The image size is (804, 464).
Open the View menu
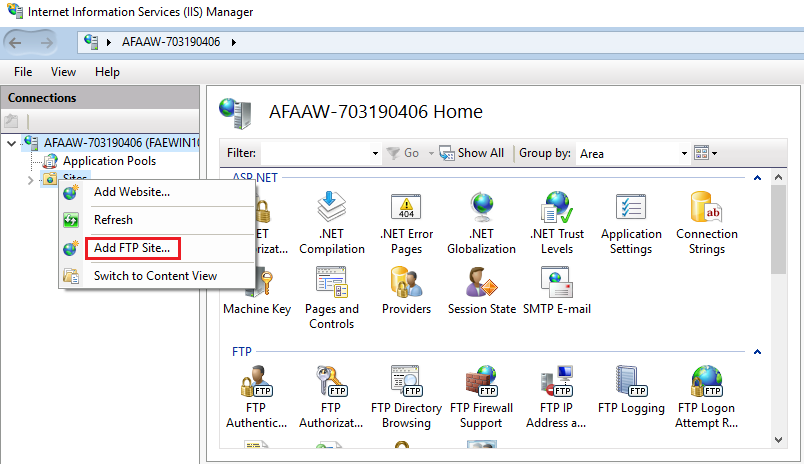pos(63,72)
